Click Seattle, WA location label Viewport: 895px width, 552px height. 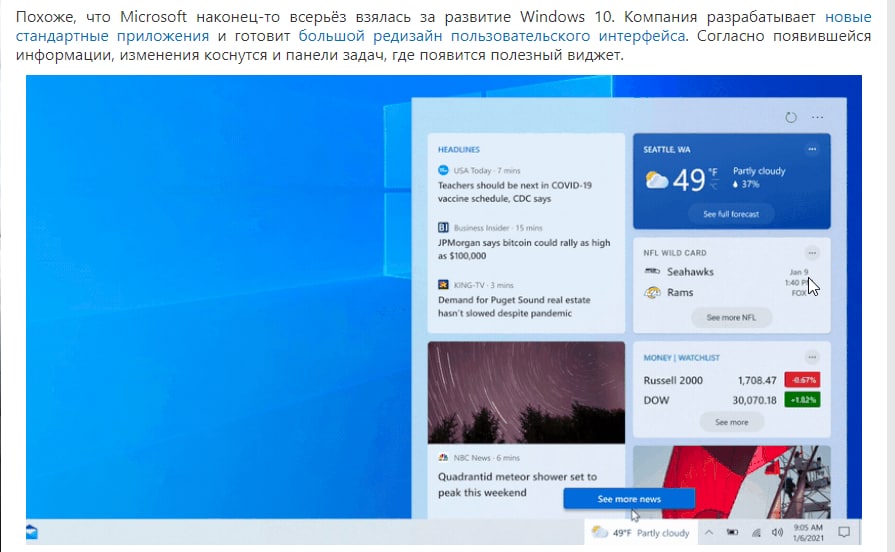coord(666,150)
